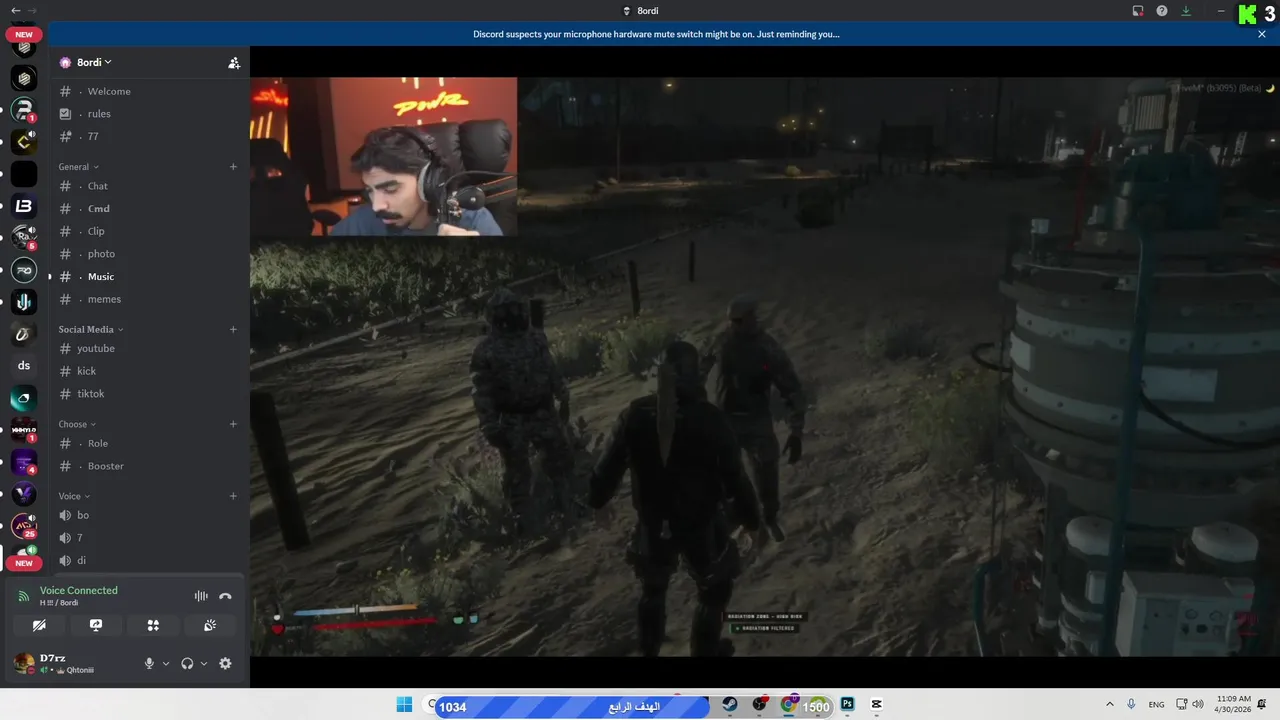Switch to the yellow C server icon

click(x=24, y=142)
